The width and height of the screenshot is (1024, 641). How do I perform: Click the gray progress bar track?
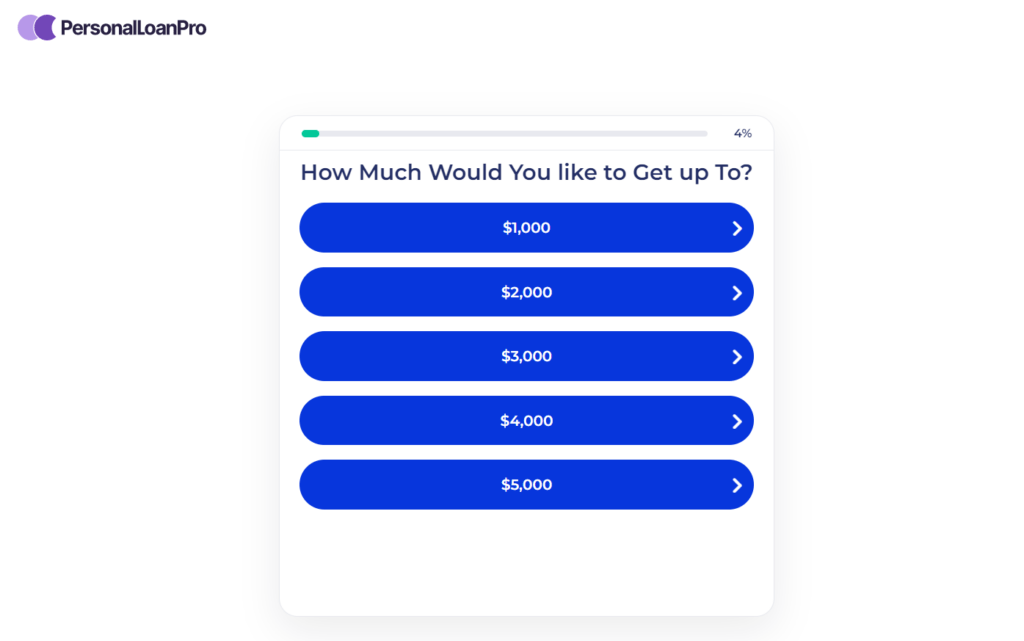520,132
